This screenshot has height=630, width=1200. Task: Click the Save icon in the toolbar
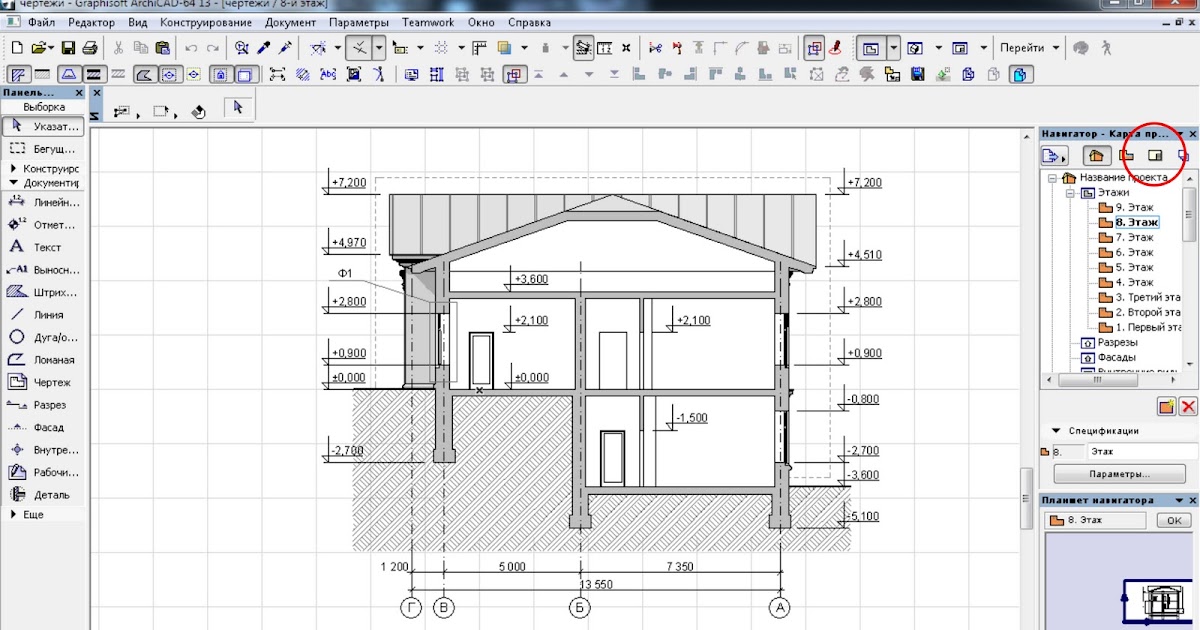[68, 47]
